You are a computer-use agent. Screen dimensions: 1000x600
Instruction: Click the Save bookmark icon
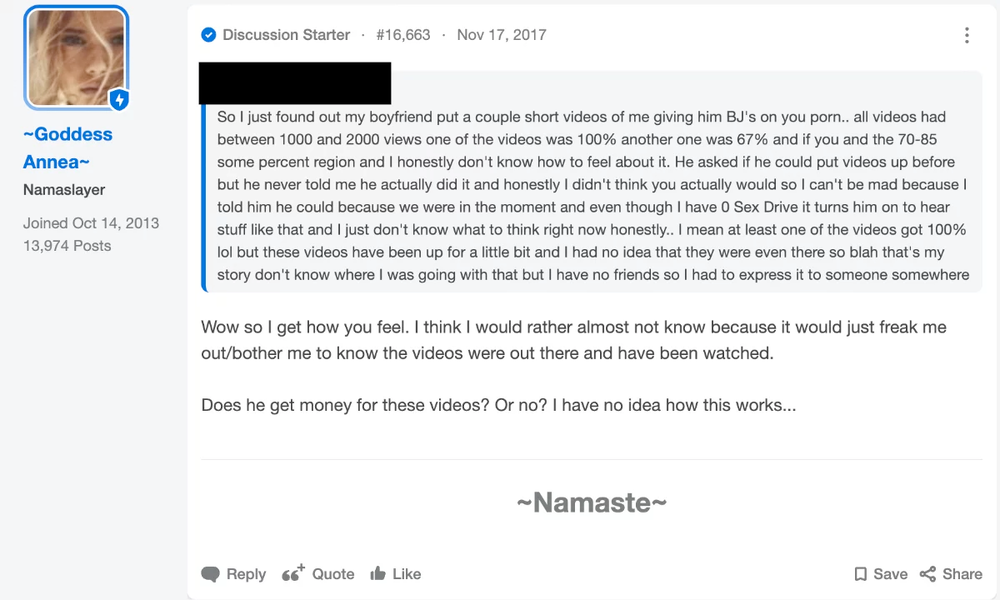click(860, 574)
